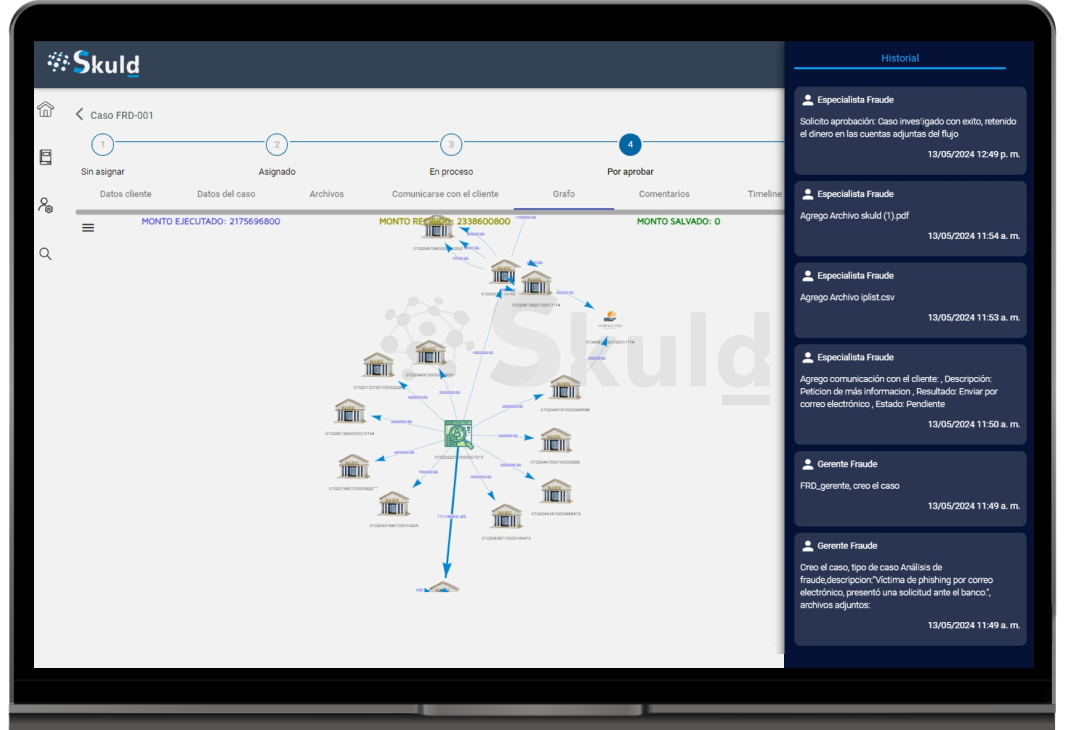Open the hamburger menu above the graph
The image size is (1065, 730).
tap(88, 228)
